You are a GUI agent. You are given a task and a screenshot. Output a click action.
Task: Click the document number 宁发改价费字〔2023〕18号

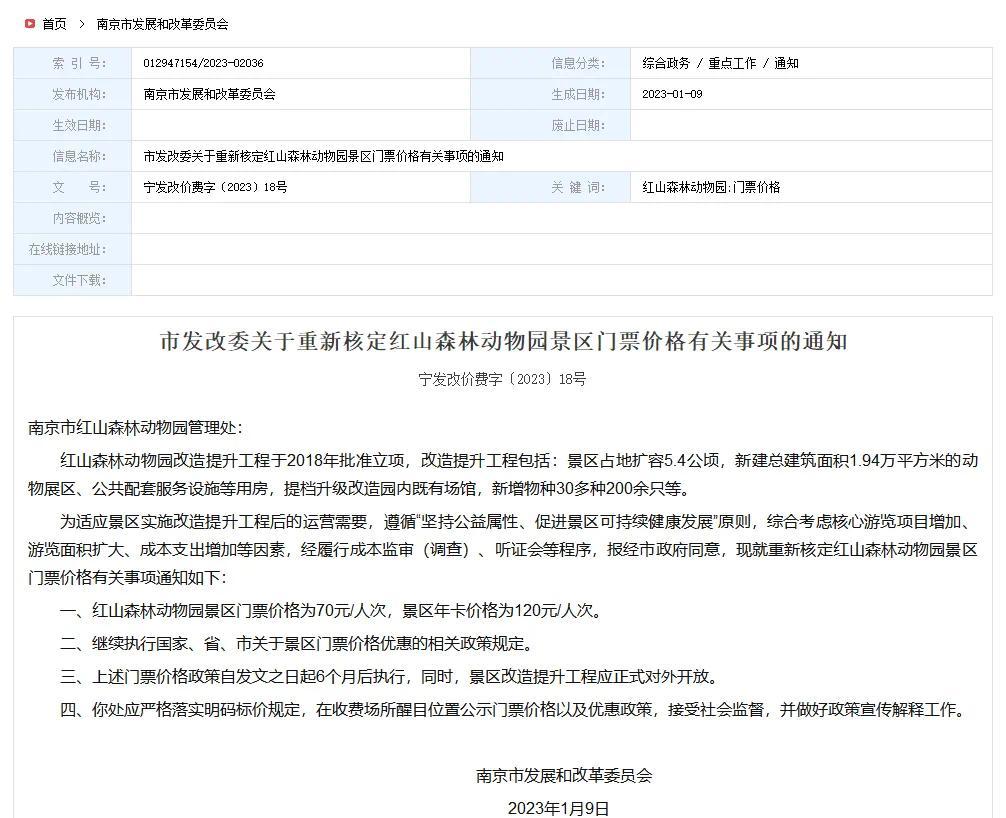click(x=219, y=187)
